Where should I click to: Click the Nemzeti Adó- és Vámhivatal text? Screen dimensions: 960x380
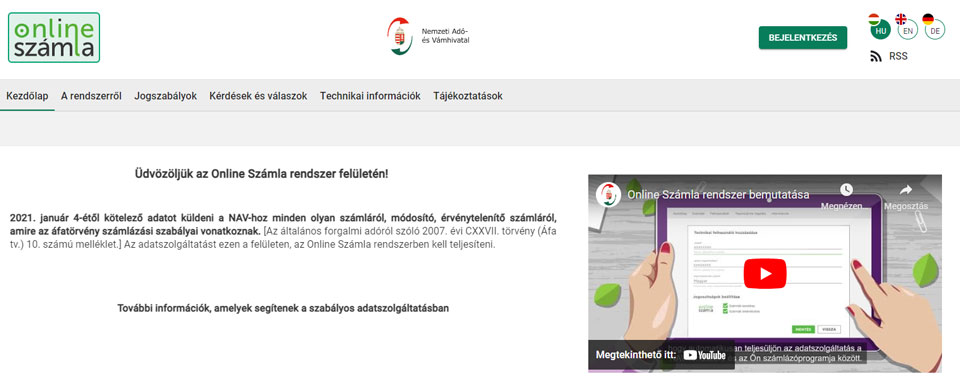click(446, 35)
